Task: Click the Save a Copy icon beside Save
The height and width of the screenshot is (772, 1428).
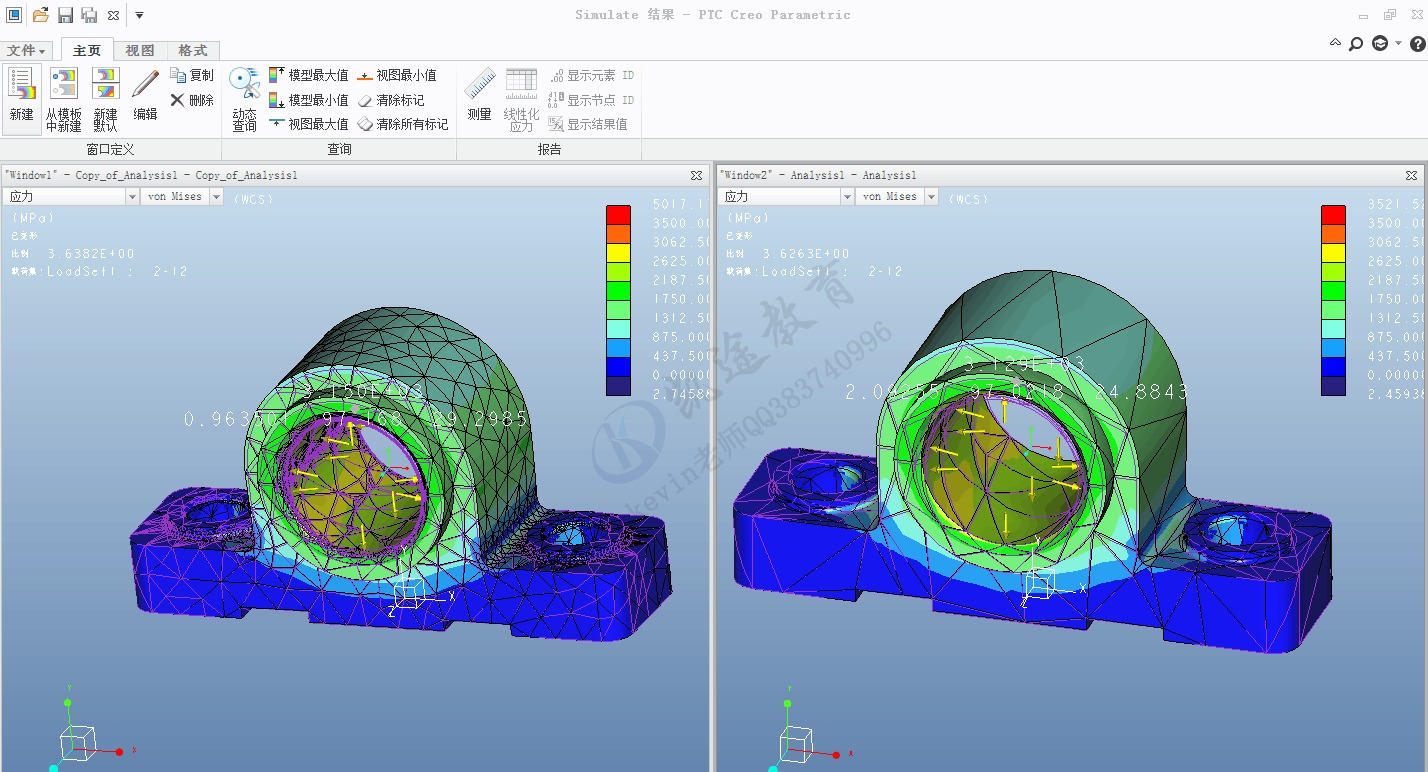Action: click(89, 15)
